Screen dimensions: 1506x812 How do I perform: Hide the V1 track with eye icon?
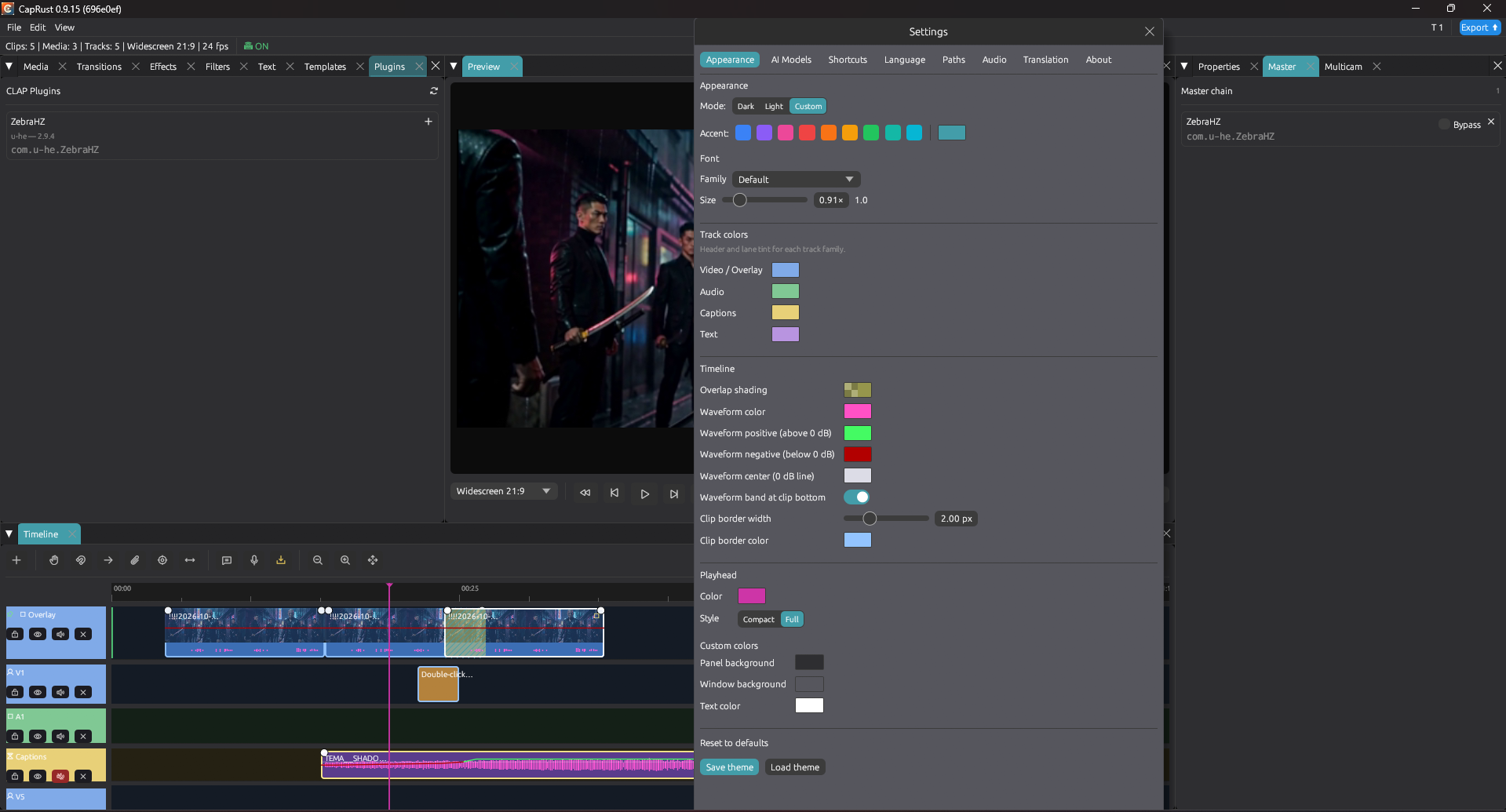(x=38, y=692)
